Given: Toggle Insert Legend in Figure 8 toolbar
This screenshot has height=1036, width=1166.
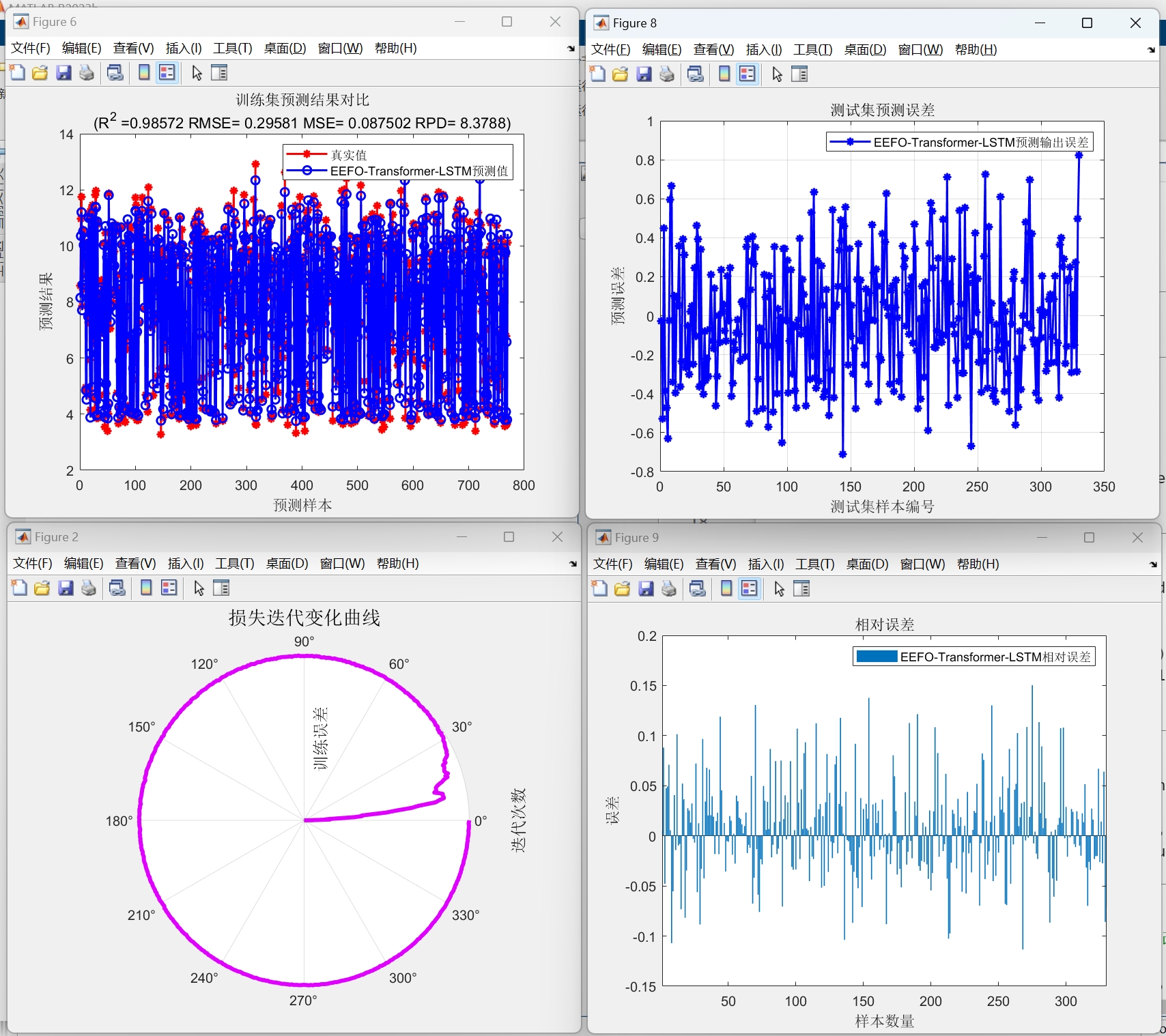Looking at the screenshot, I should [x=748, y=74].
